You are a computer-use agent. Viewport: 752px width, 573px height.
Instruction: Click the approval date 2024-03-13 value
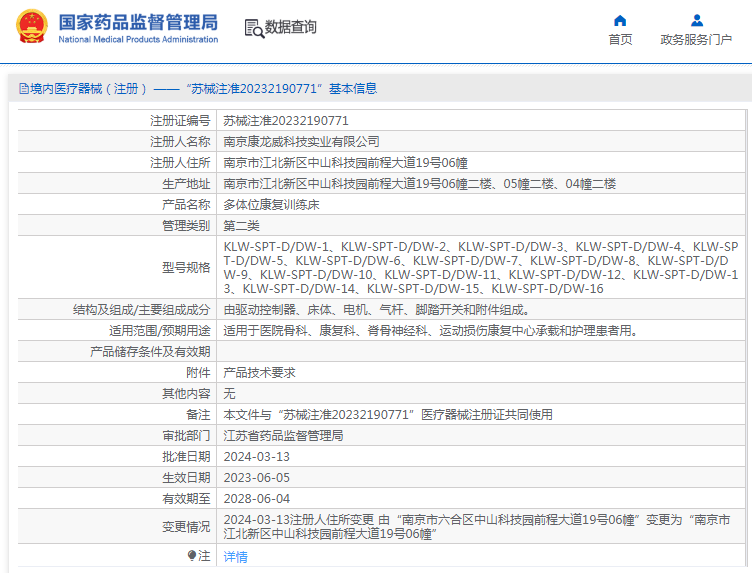257,457
